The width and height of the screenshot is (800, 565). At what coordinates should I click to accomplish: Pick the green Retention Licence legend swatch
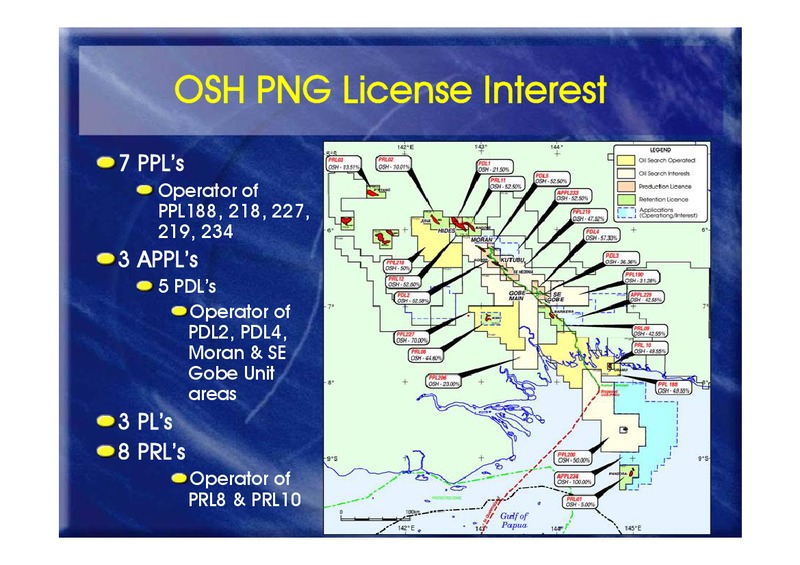coord(626,200)
